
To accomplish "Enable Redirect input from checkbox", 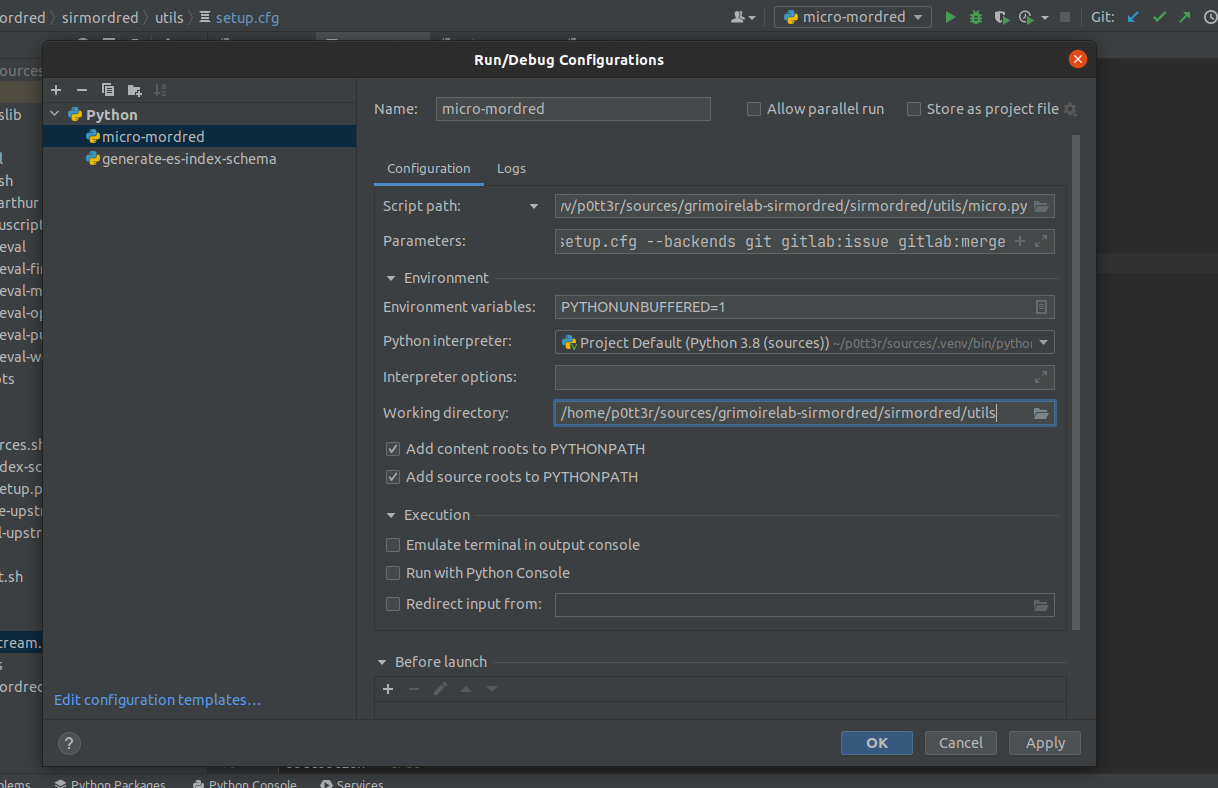I will (393, 604).
